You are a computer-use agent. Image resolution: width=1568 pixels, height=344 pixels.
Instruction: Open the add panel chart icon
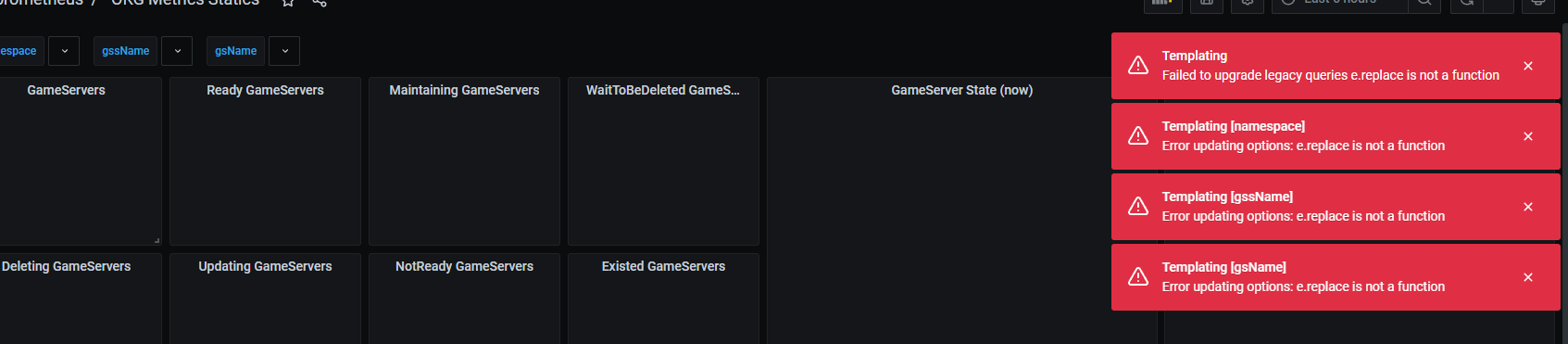1162,4
